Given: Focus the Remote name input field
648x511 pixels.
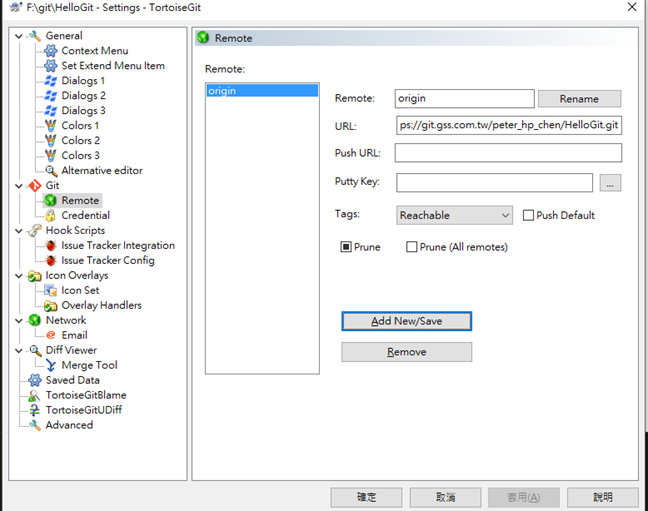Looking at the screenshot, I should [x=465, y=99].
